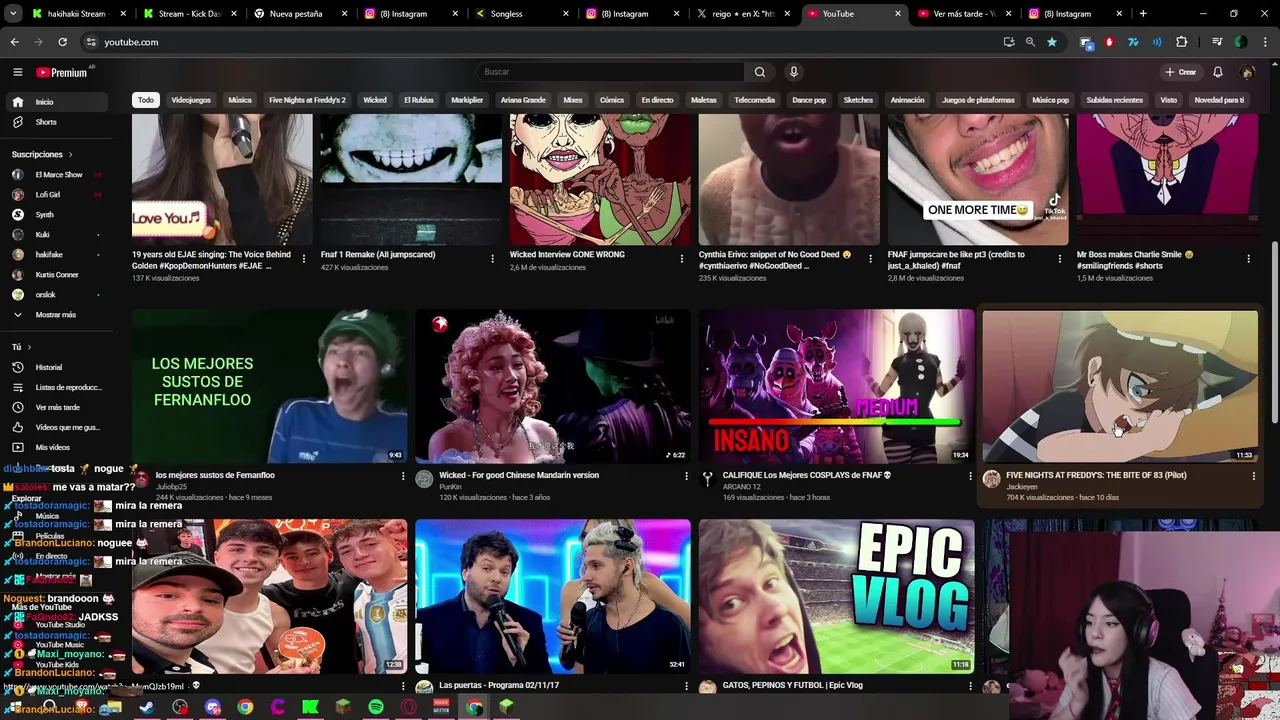This screenshot has height=720, width=1280.
Task: Open Mis videos in the sidebar
Action: coord(59,447)
